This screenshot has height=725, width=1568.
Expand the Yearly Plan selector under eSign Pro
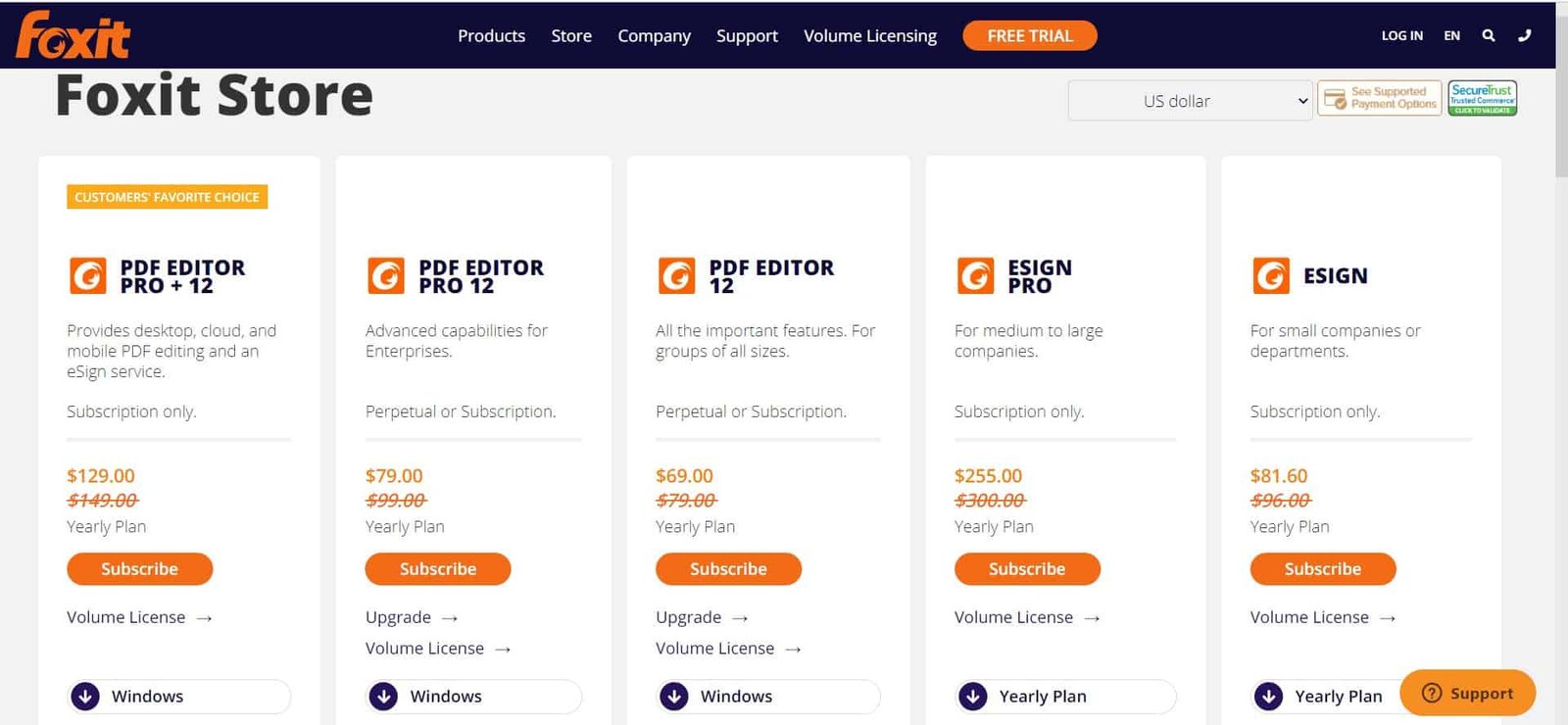[x=1064, y=696]
